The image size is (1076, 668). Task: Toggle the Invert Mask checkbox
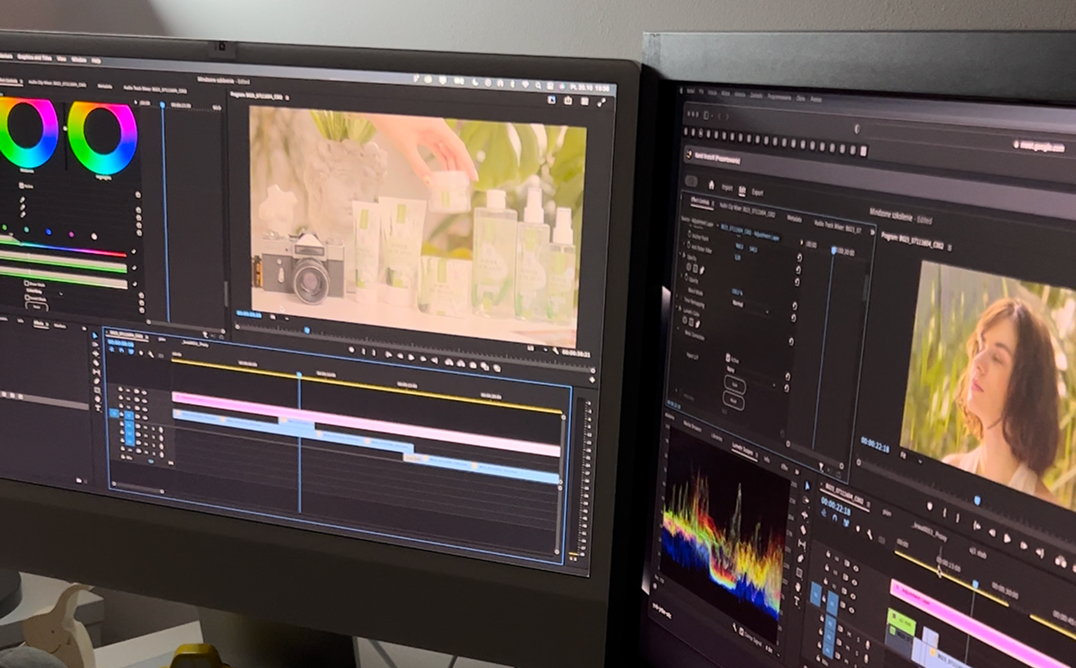pyautogui.click(x=27, y=299)
